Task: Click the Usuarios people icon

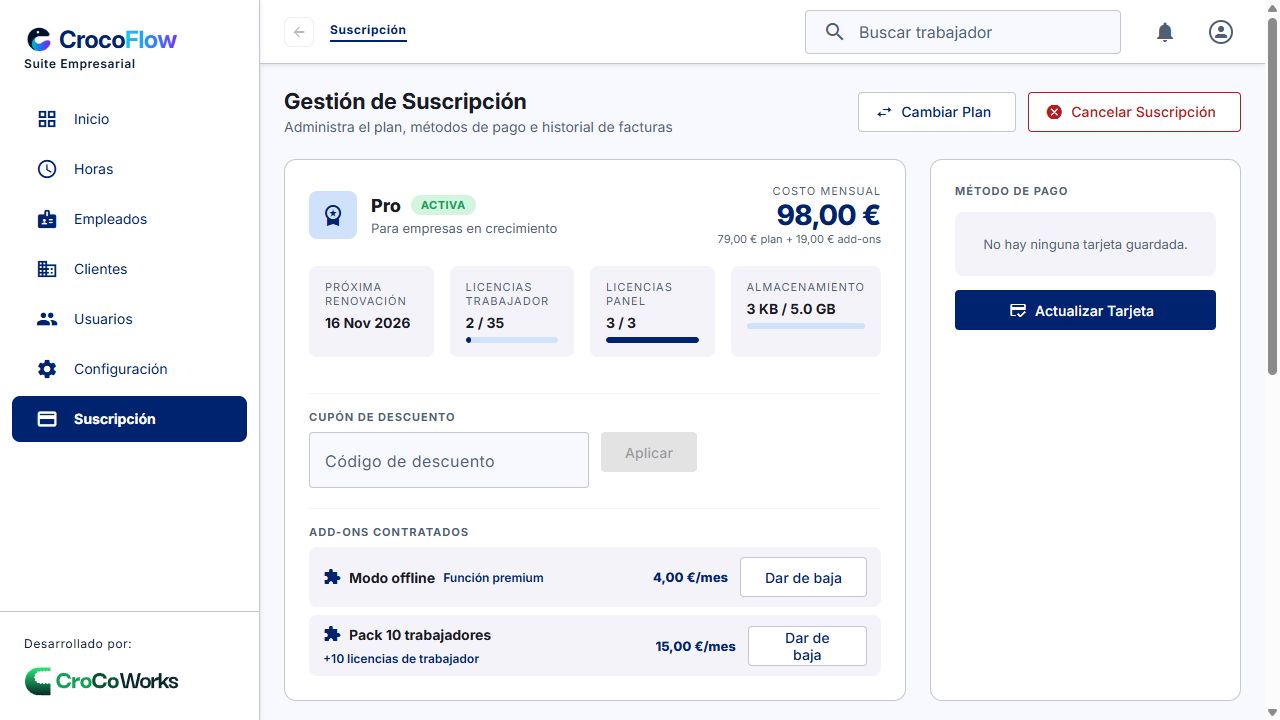Action: (47, 319)
